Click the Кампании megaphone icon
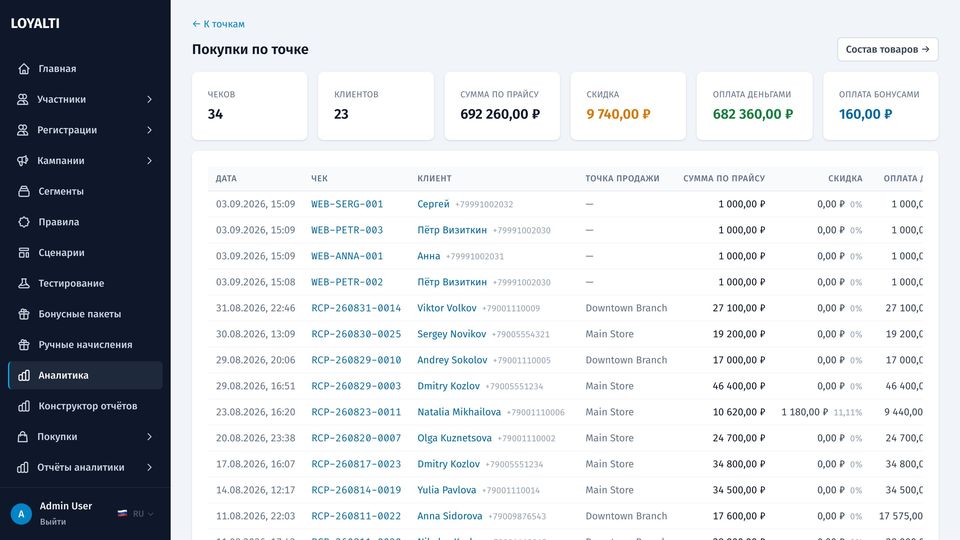 (x=23, y=160)
